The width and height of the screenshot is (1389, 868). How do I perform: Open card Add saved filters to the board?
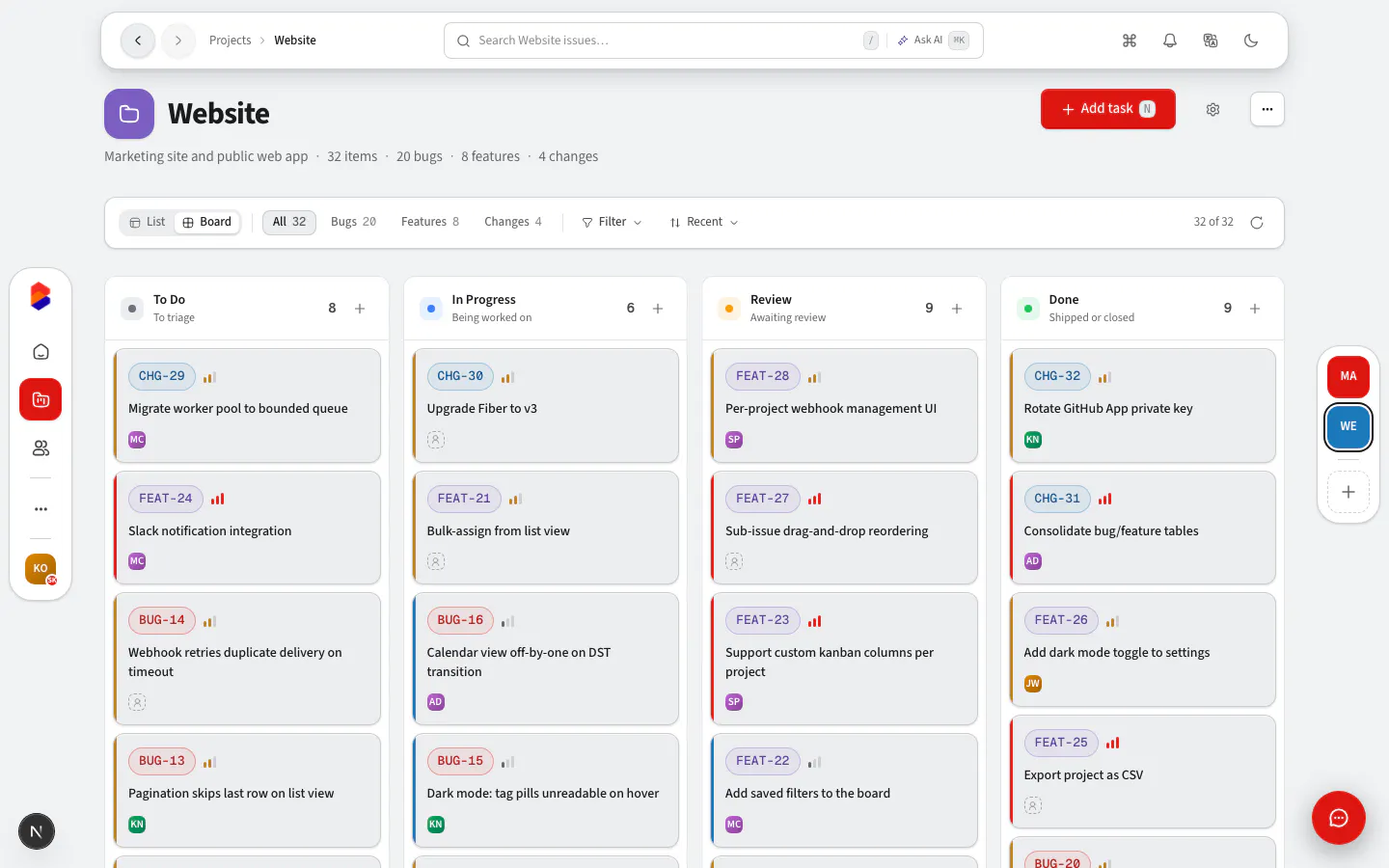(844, 791)
